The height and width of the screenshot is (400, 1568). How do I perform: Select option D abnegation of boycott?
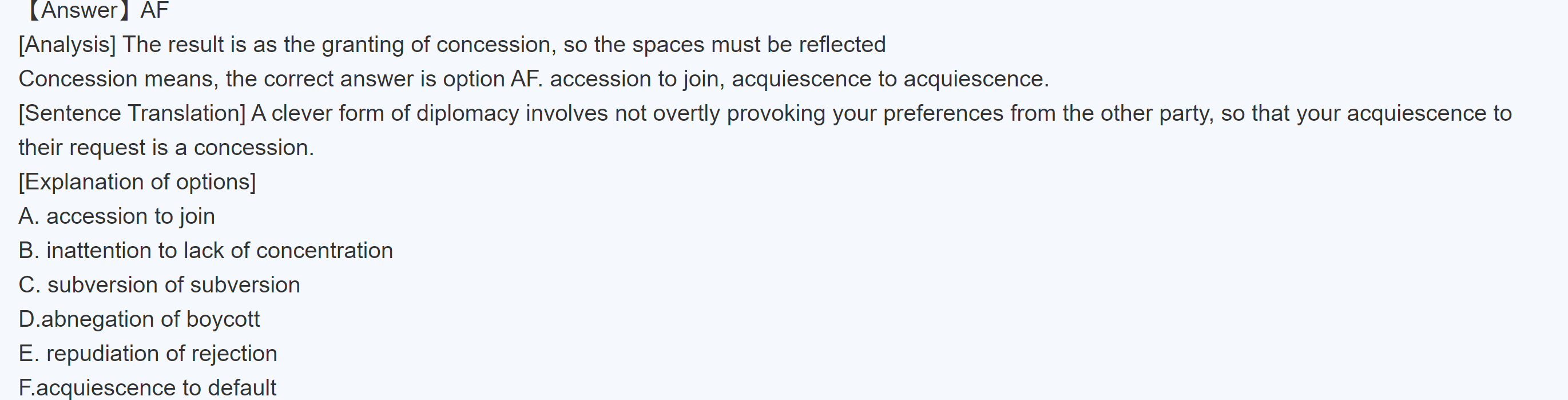pyautogui.click(x=140, y=319)
